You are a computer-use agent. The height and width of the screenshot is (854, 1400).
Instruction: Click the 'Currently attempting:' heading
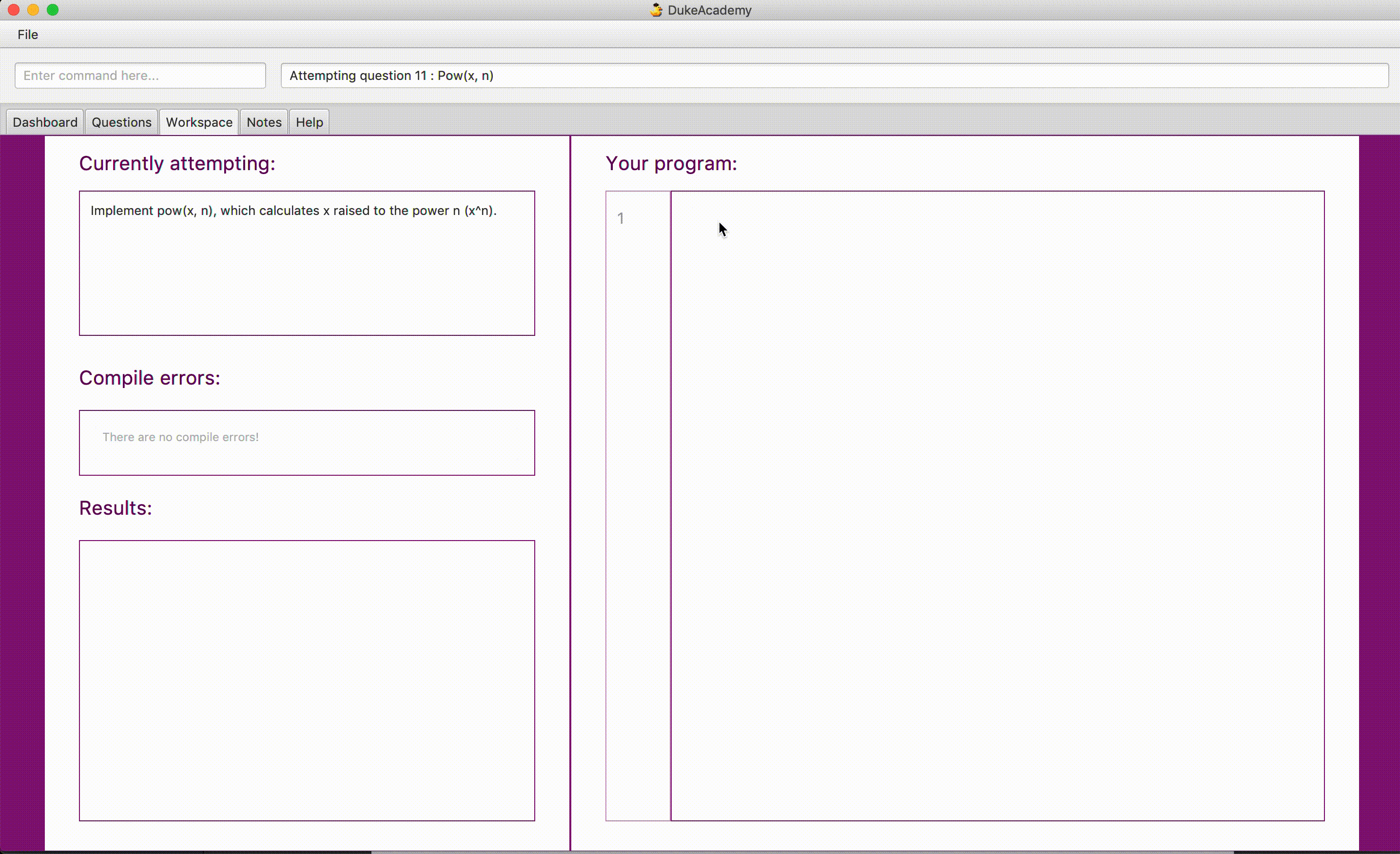176,164
